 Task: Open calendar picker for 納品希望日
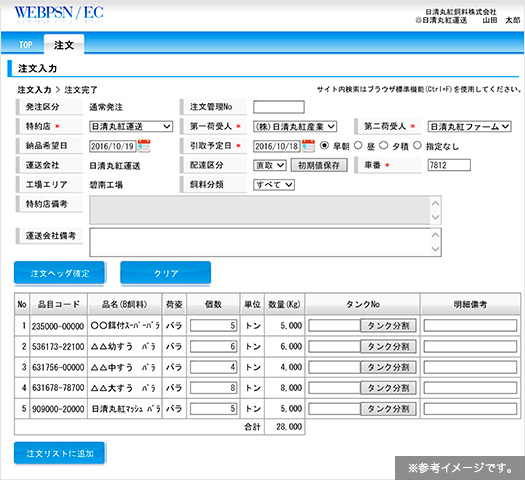(144, 146)
